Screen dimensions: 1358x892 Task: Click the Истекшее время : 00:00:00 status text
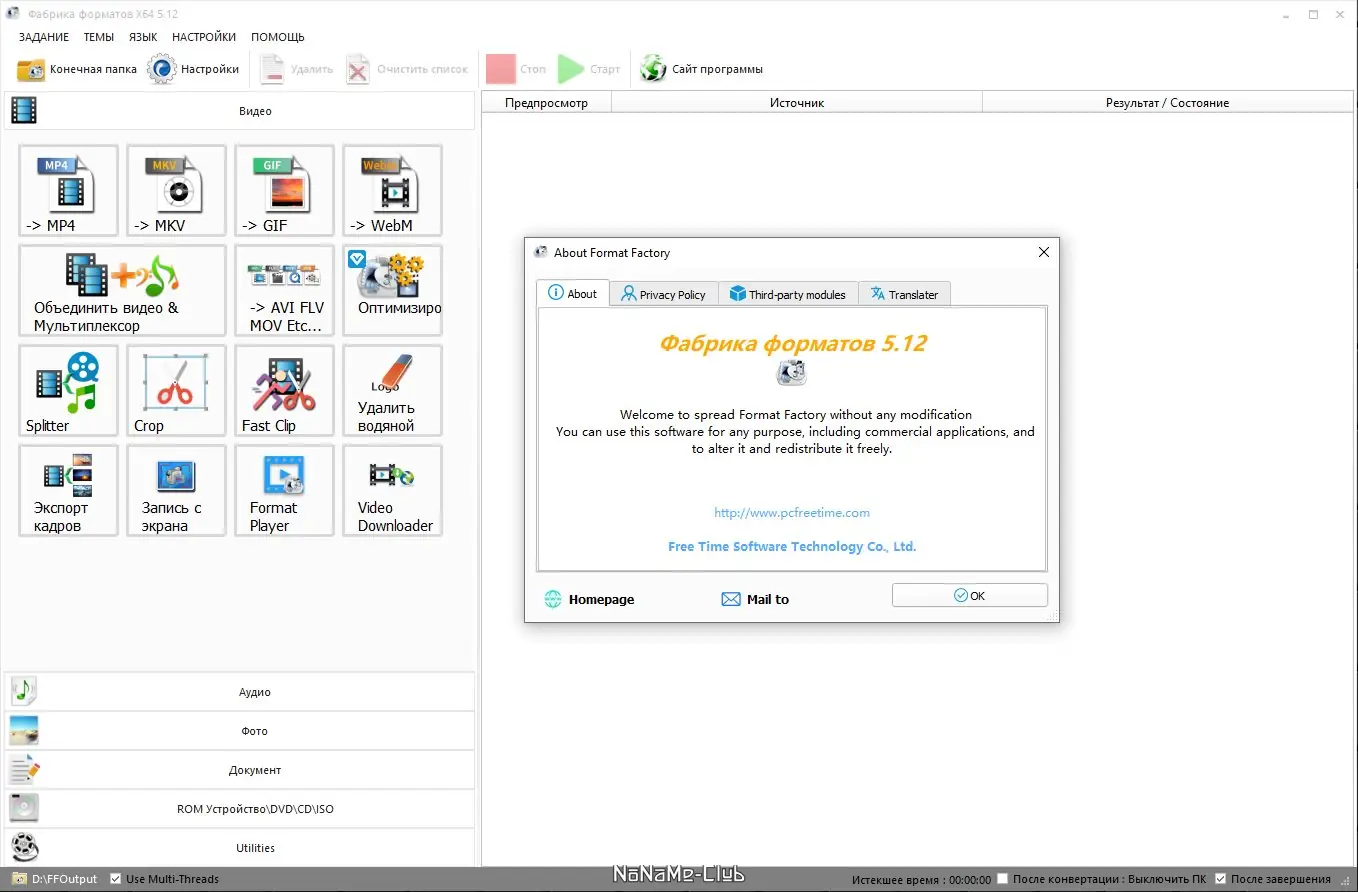coord(921,879)
